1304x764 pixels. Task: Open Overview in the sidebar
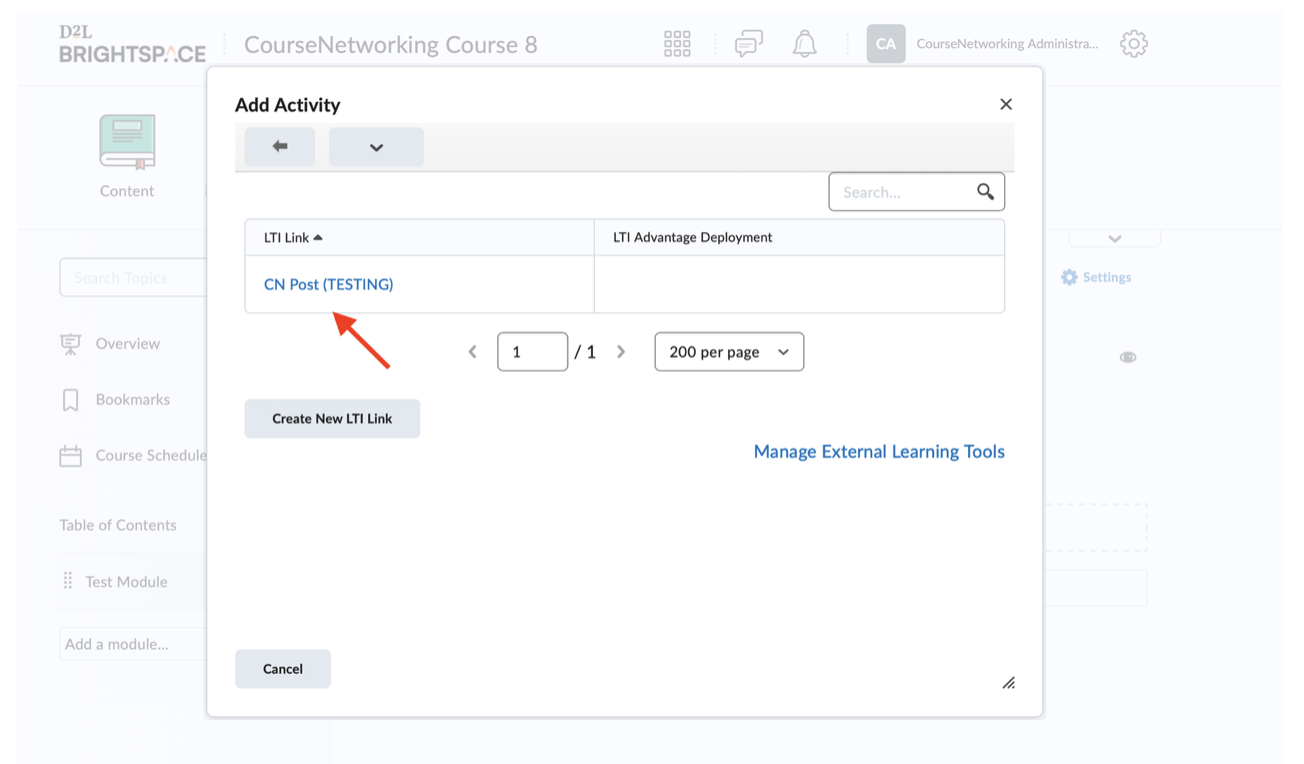click(127, 344)
